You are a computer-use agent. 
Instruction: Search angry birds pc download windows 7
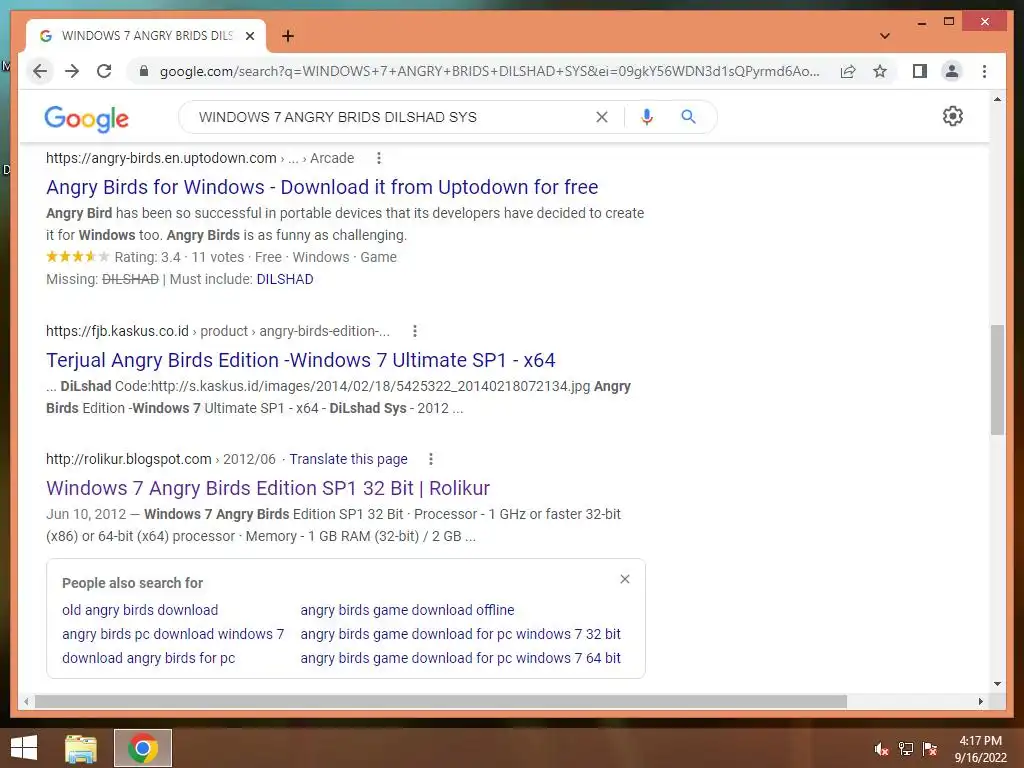point(173,634)
